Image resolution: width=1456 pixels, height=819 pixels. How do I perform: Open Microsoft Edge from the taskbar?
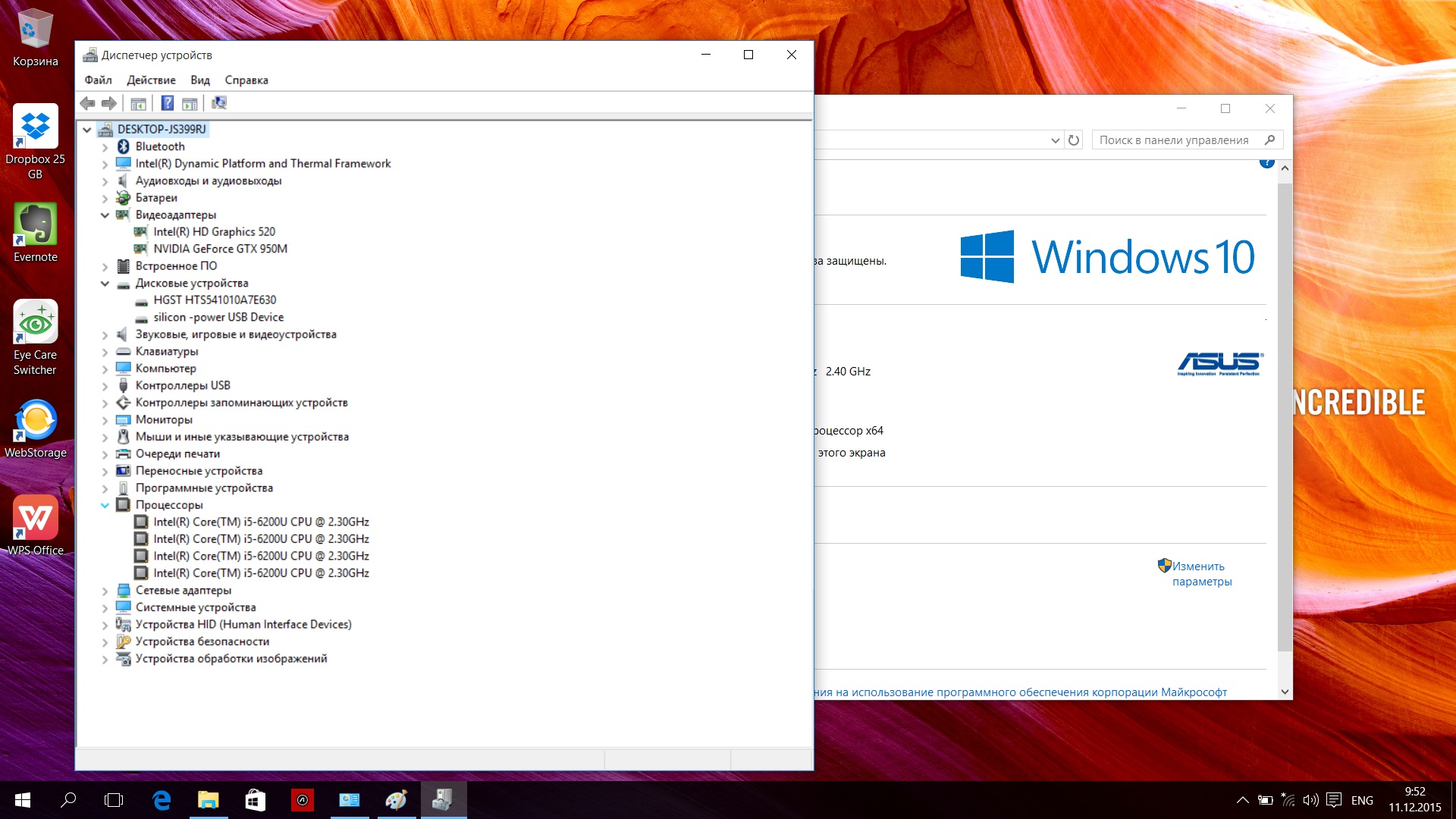[162, 800]
